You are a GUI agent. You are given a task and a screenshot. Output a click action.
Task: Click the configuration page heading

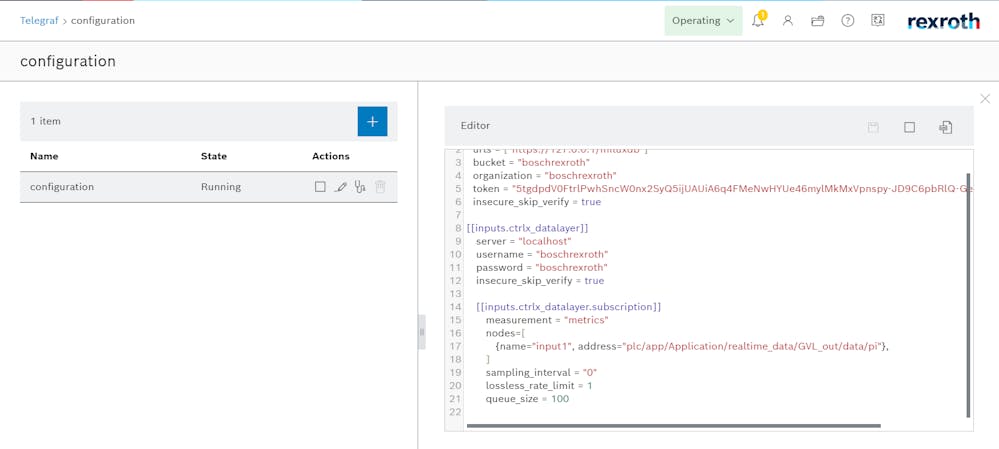point(68,61)
